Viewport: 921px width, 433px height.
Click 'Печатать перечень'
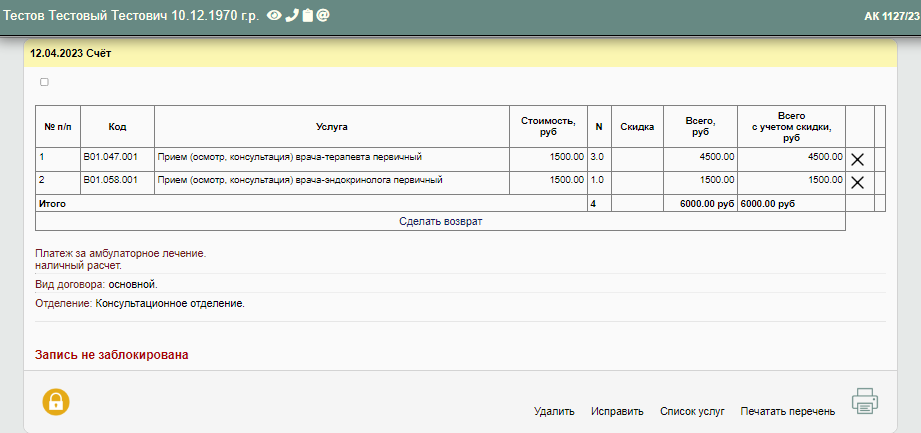coord(787,411)
